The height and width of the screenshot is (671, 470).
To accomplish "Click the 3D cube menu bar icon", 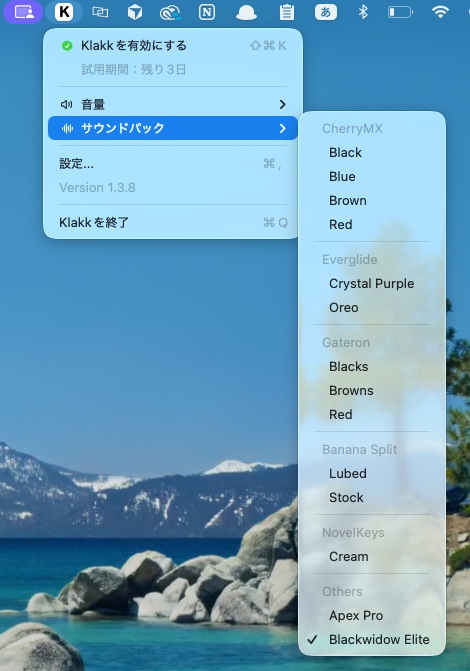I will (x=135, y=12).
